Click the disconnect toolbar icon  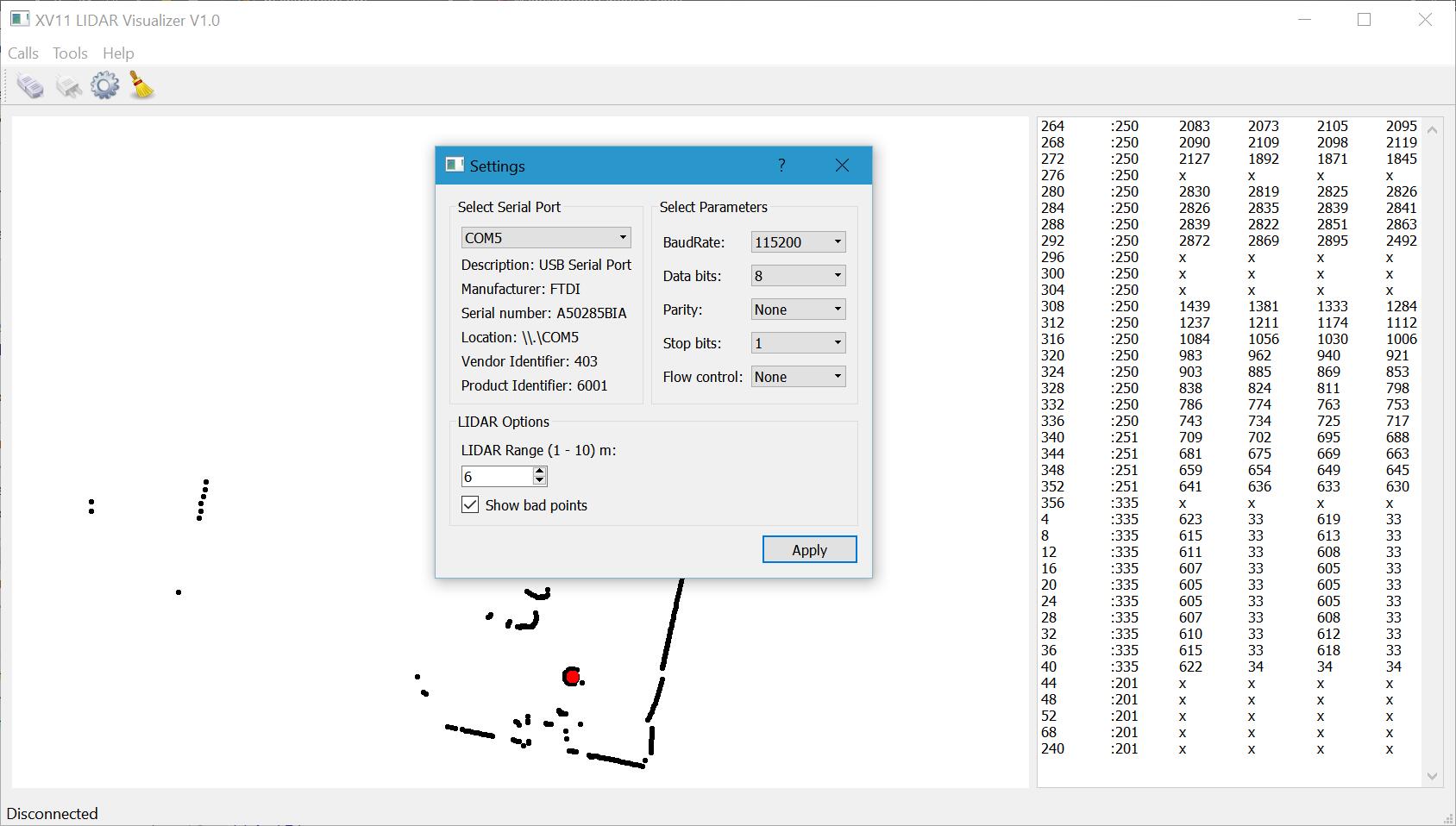pyautogui.click(x=68, y=86)
